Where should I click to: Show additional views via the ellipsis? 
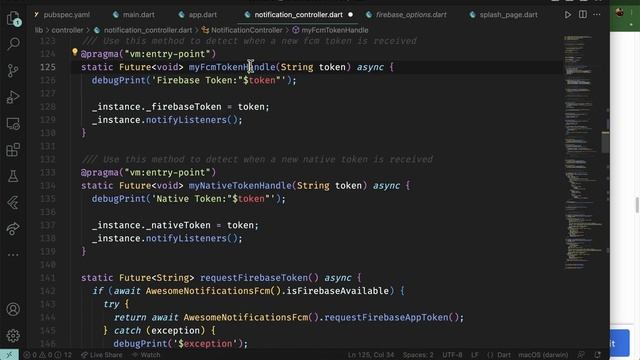pos(13,255)
